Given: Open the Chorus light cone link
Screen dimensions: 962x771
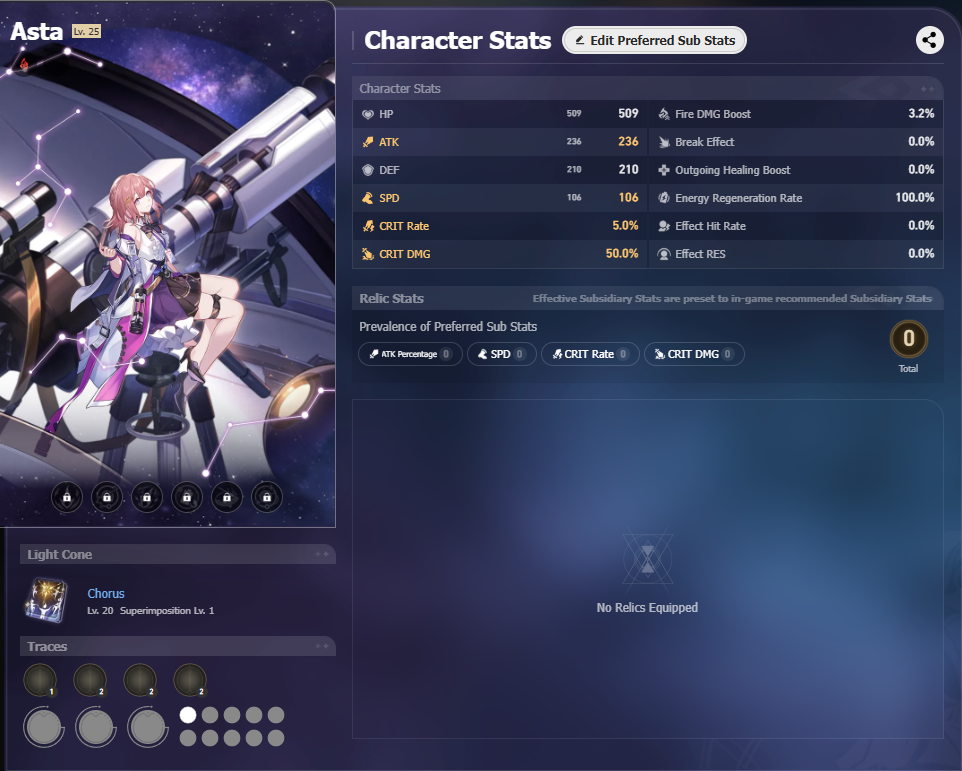Looking at the screenshot, I should pyautogui.click(x=106, y=593).
